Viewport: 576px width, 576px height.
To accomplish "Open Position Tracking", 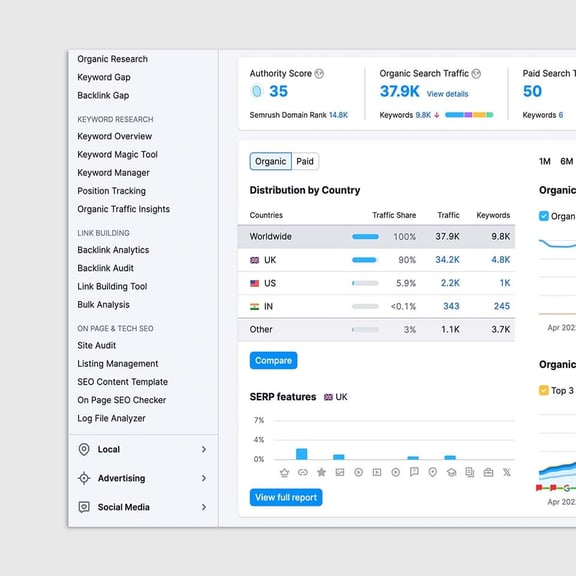I will tap(111, 191).
